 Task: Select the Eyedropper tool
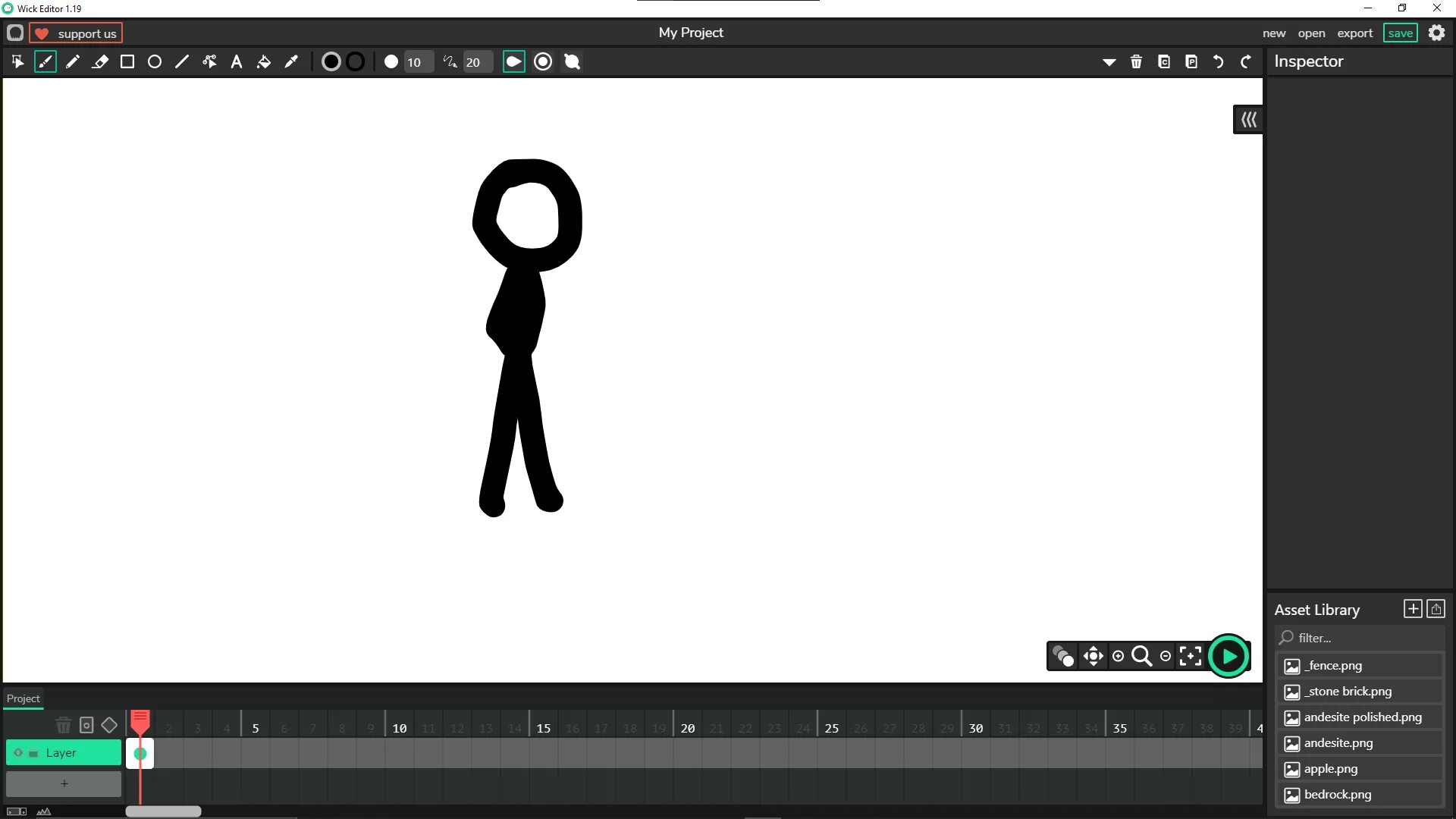(291, 62)
